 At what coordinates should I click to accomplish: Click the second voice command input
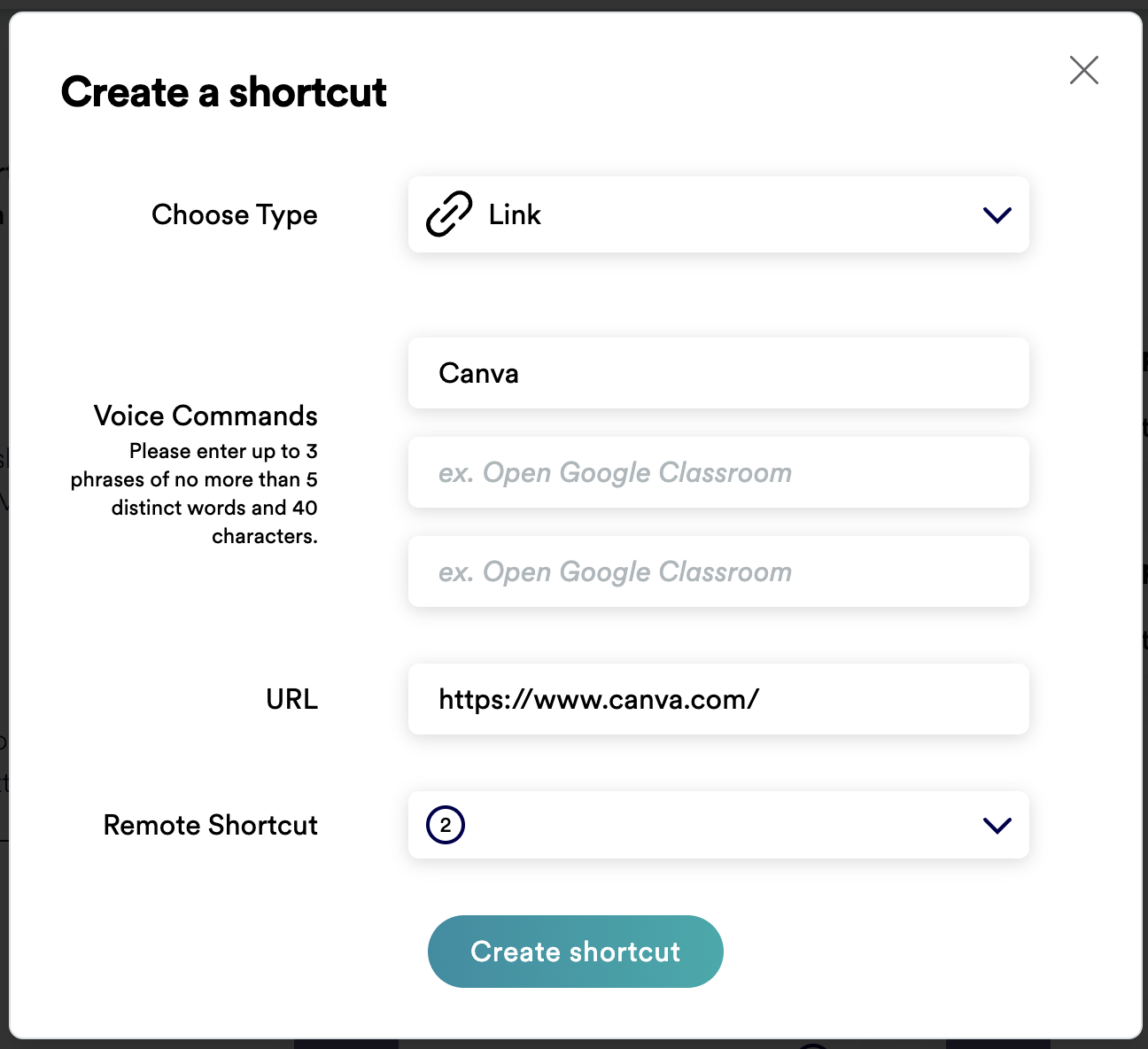point(717,472)
